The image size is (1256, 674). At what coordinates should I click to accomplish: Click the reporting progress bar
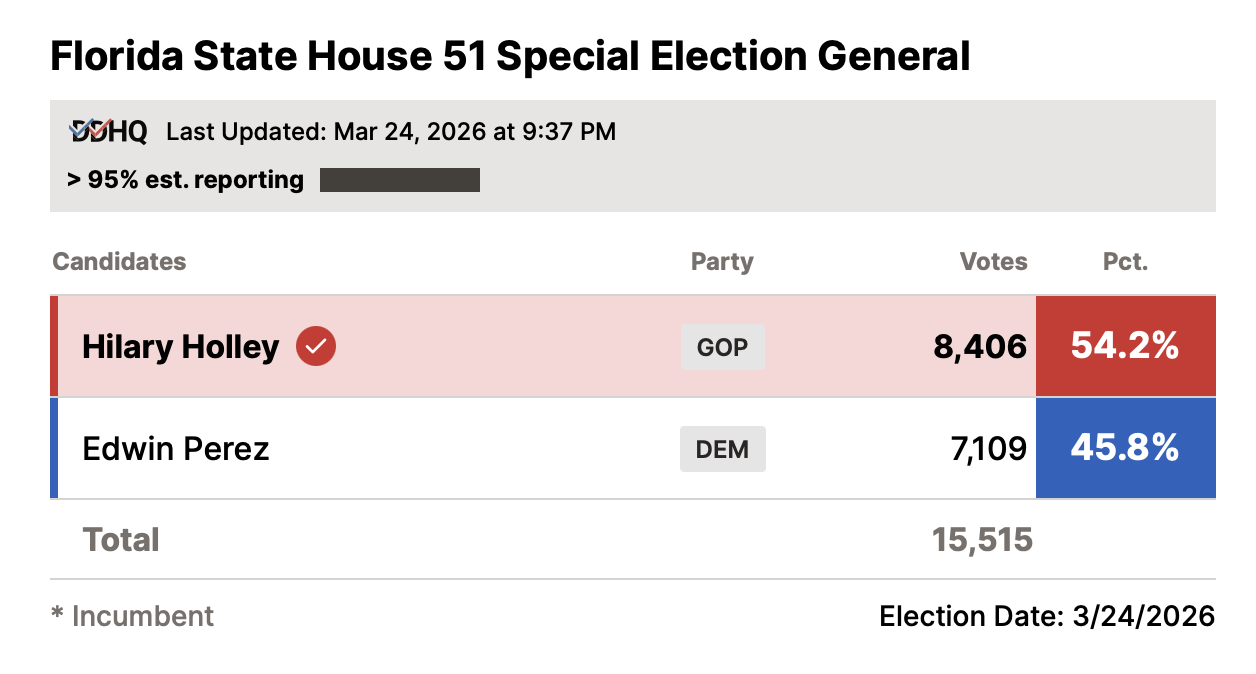[x=400, y=180]
